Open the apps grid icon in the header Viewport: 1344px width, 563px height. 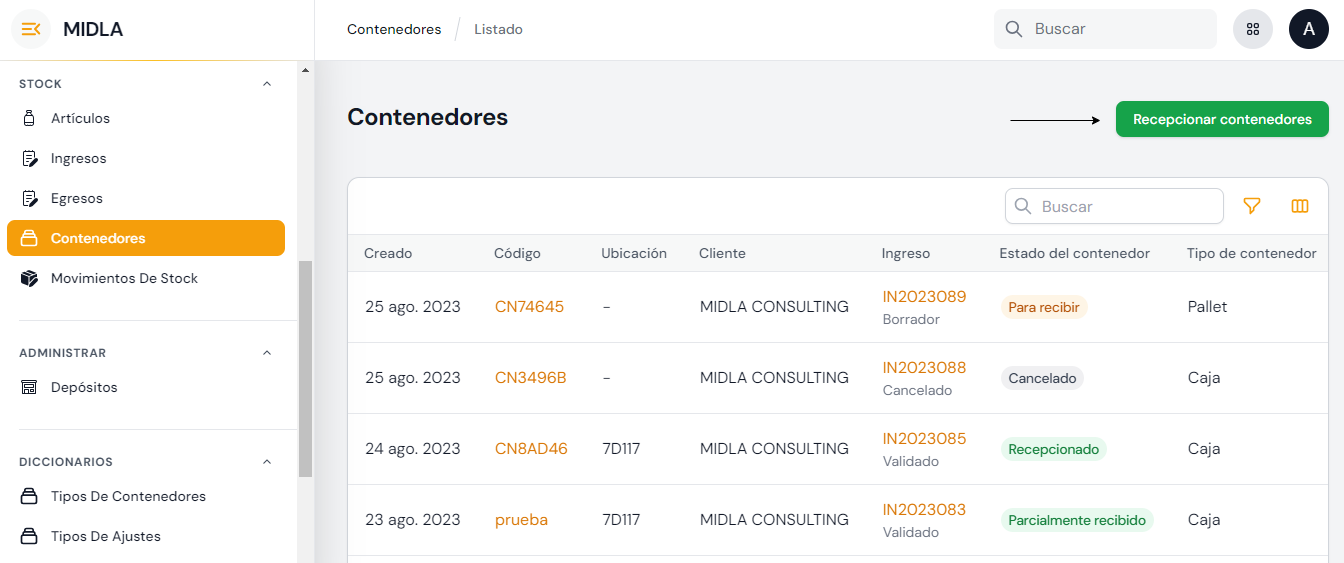tap(1253, 29)
